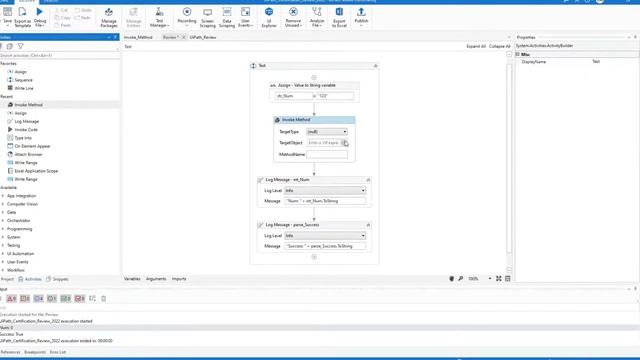Open the Imports panel tab

[179, 279]
